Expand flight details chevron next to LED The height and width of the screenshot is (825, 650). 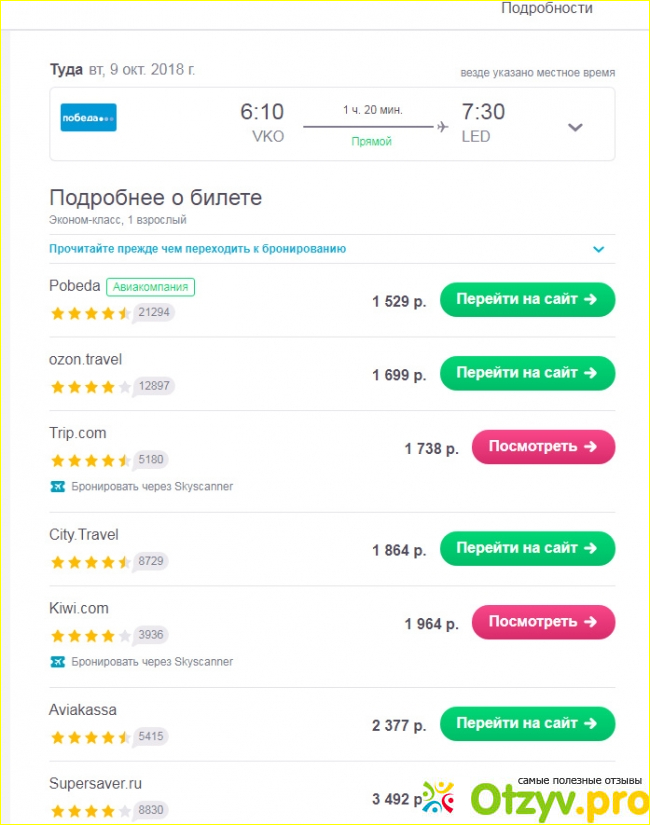pyautogui.click(x=575, y=127)
